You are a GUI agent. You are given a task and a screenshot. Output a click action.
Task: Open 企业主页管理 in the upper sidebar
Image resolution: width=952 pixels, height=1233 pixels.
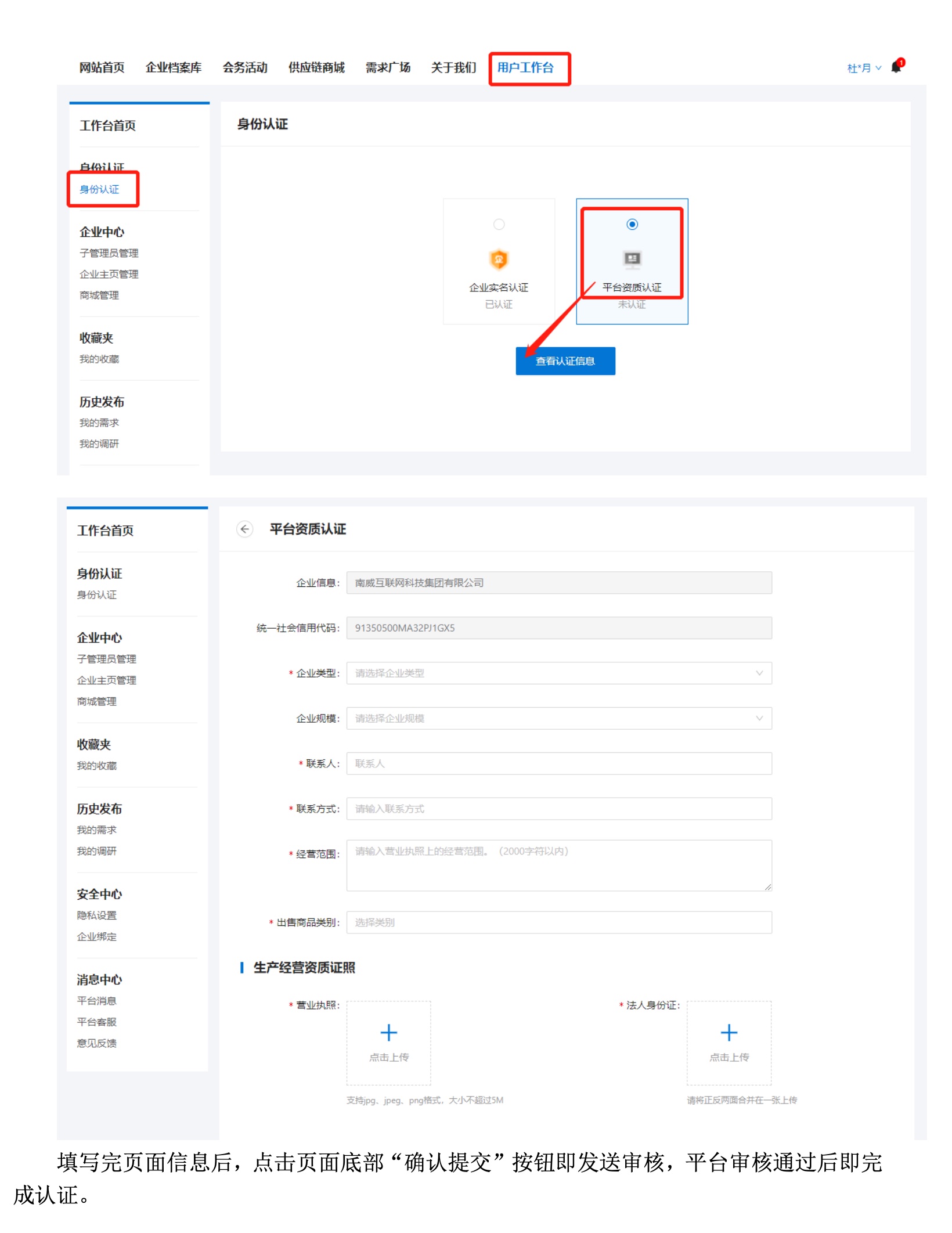click(x=109, y=274)
